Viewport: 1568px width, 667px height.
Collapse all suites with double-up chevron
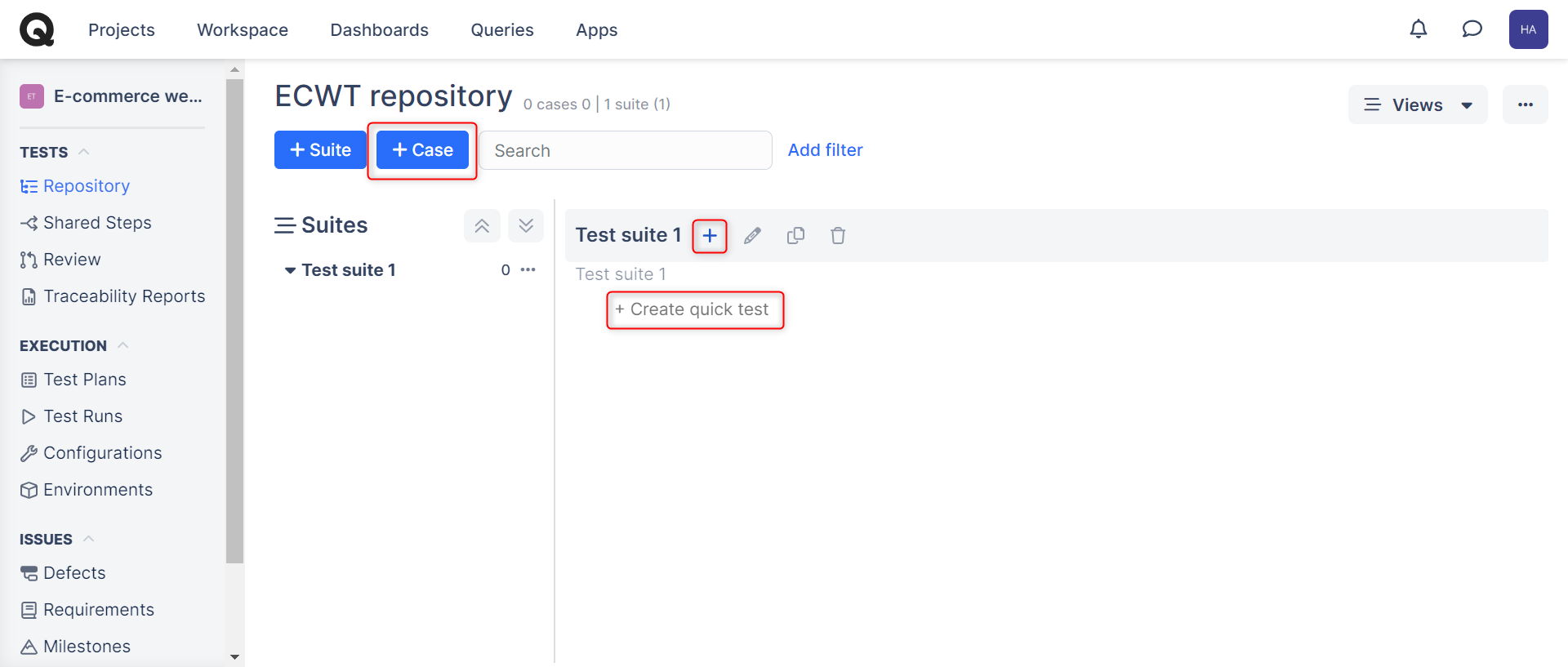point(482,226)
